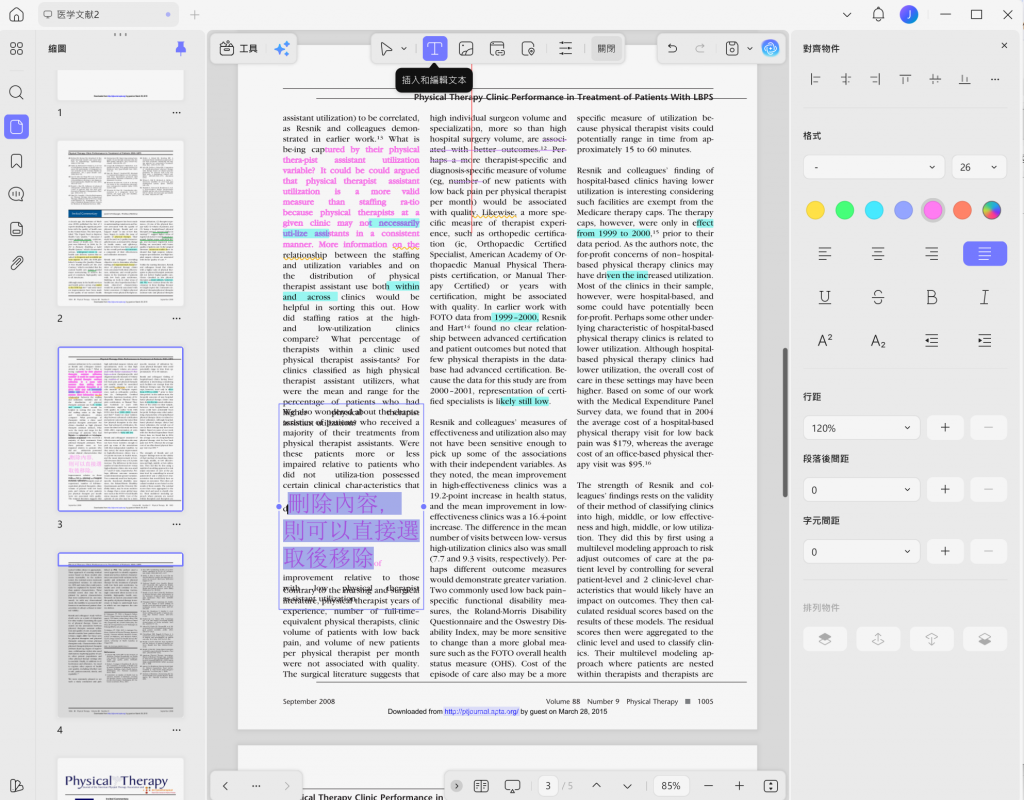This screenshot has width=1024, height=800.
Task: Set text alignment to center
Action: 878,253
